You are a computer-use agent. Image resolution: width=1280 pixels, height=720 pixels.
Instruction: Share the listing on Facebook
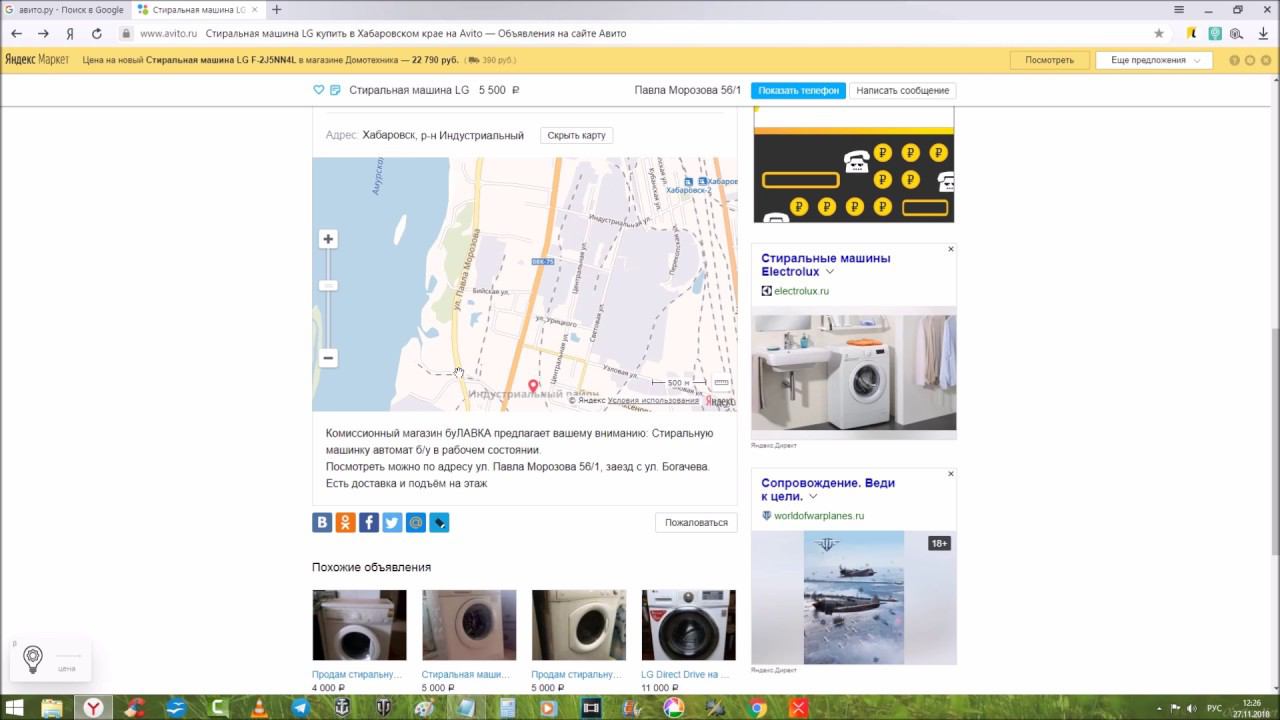(369, 522)
